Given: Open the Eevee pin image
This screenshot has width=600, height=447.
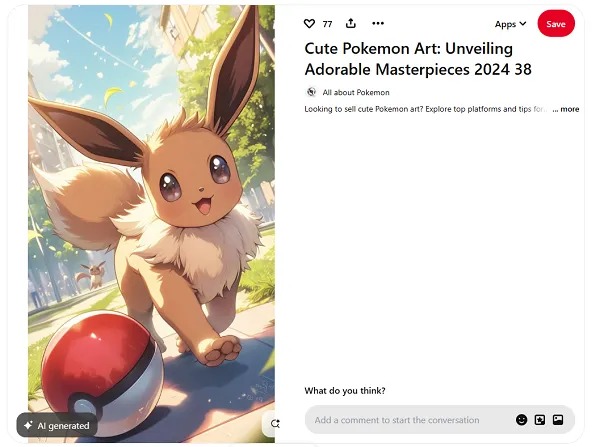Looking at the screenshot, I should [151, 224].
